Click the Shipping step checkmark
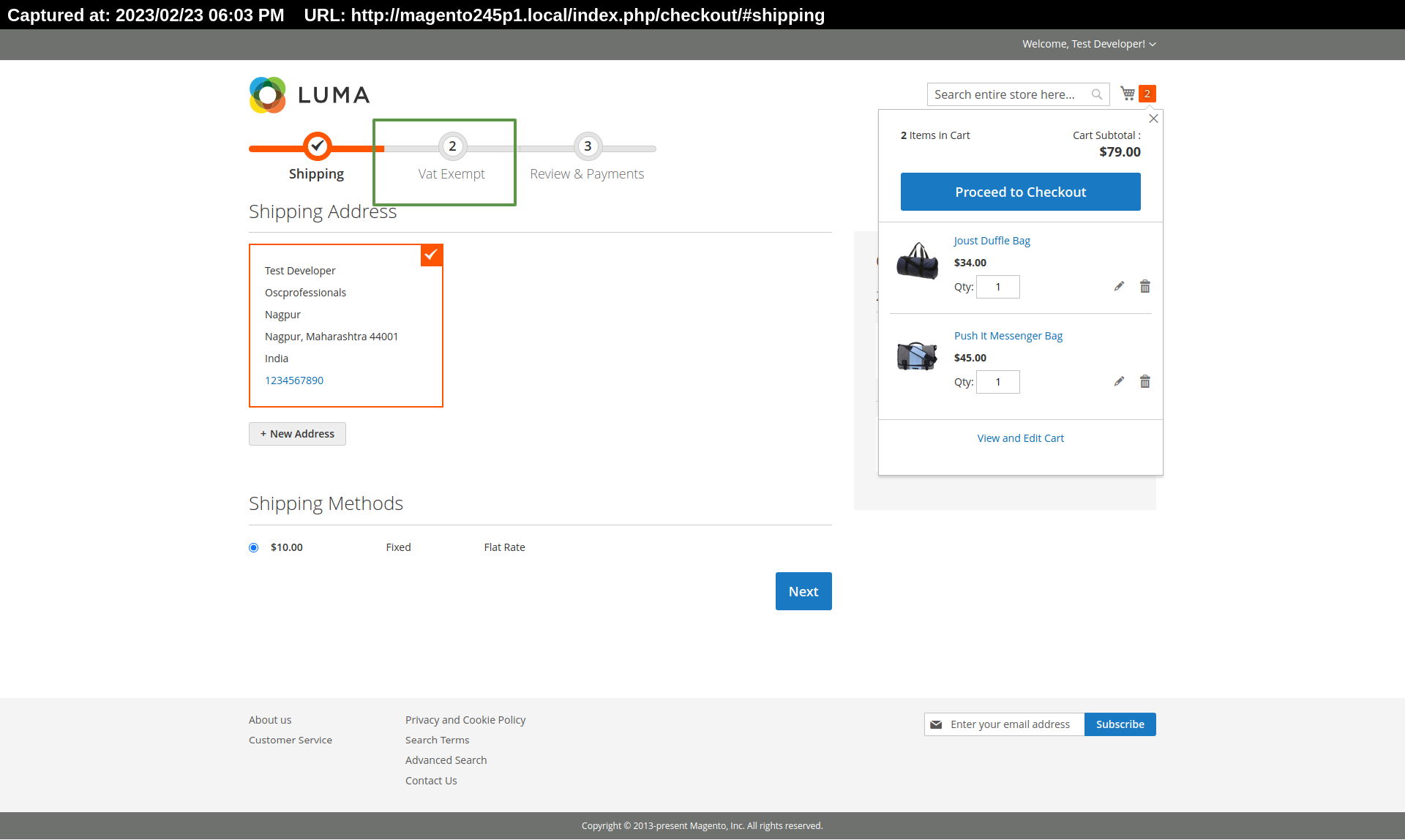Screen dimensions: 1405x840 (317, 146)
